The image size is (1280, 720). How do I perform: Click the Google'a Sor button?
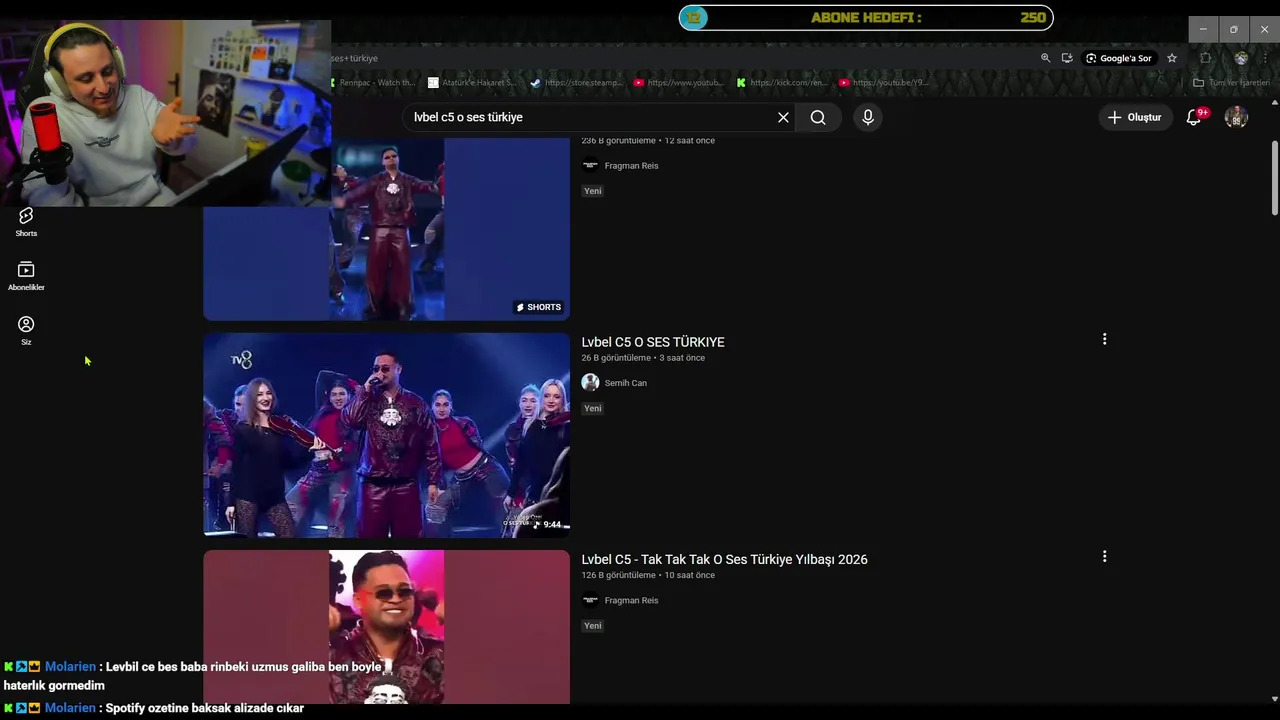tap(1119, 58)
